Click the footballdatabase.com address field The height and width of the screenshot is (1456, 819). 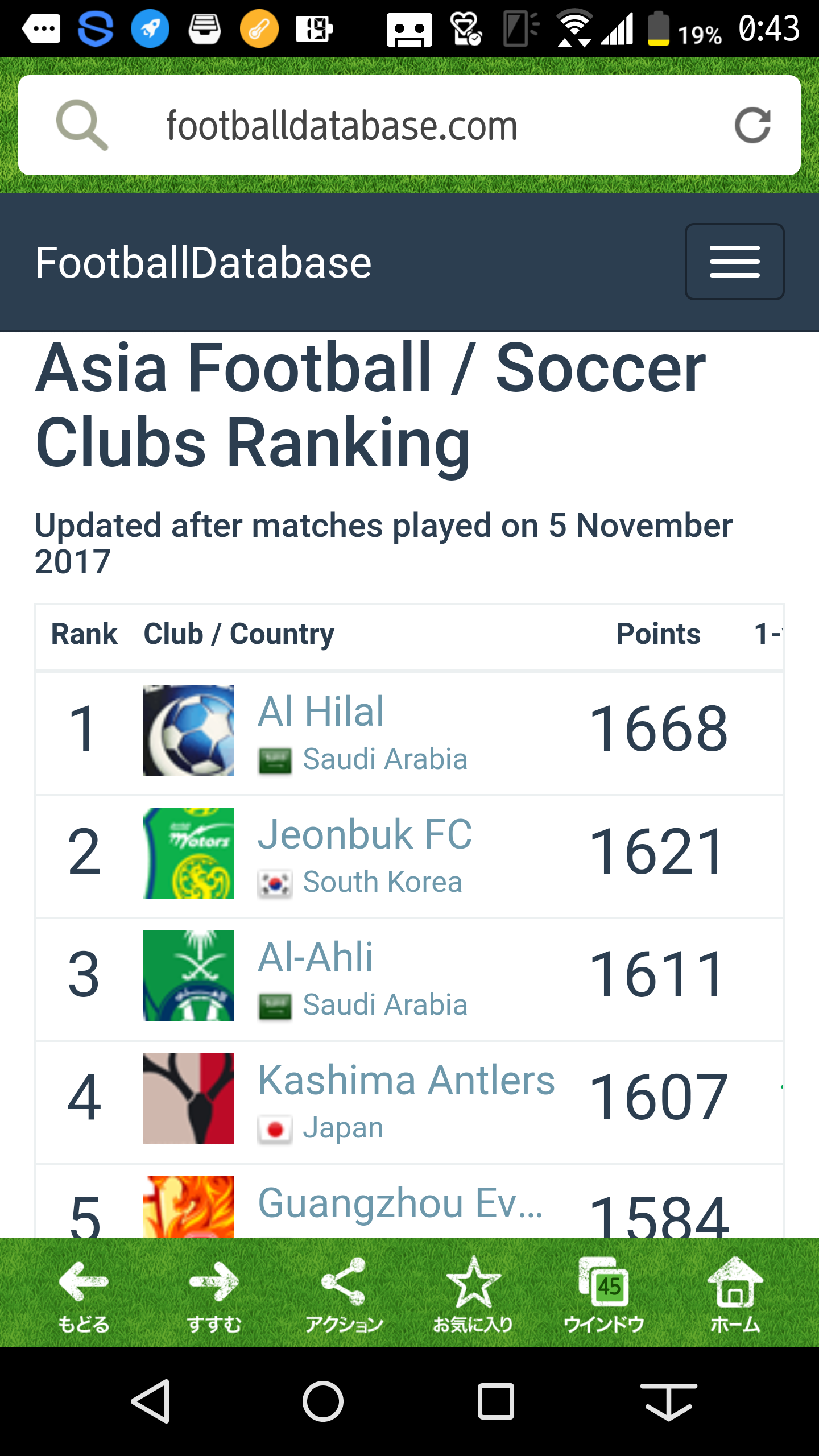tap(398, 125)
